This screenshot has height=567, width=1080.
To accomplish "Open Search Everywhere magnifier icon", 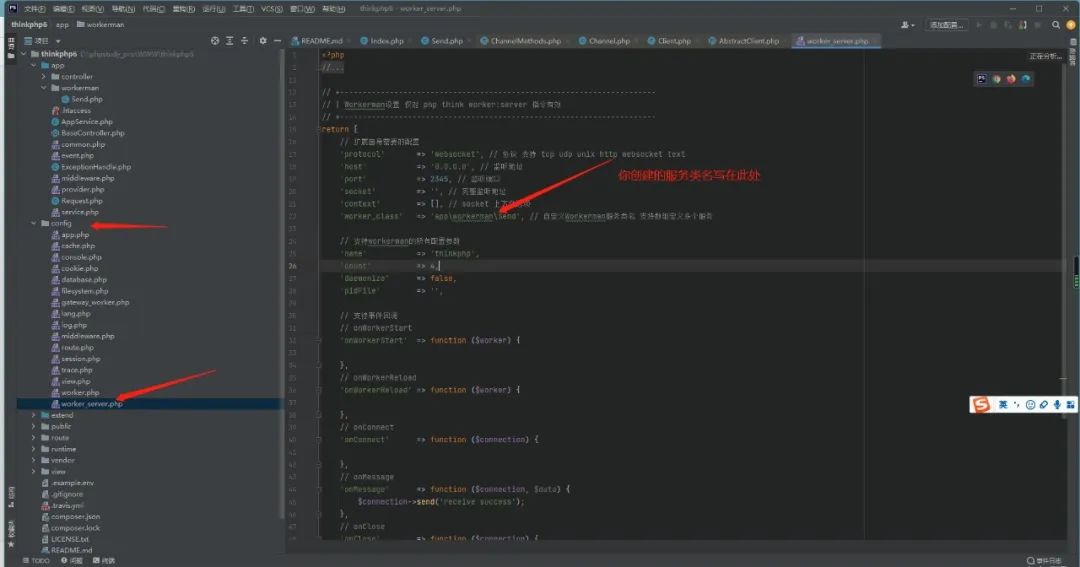I will point(1056,25).
